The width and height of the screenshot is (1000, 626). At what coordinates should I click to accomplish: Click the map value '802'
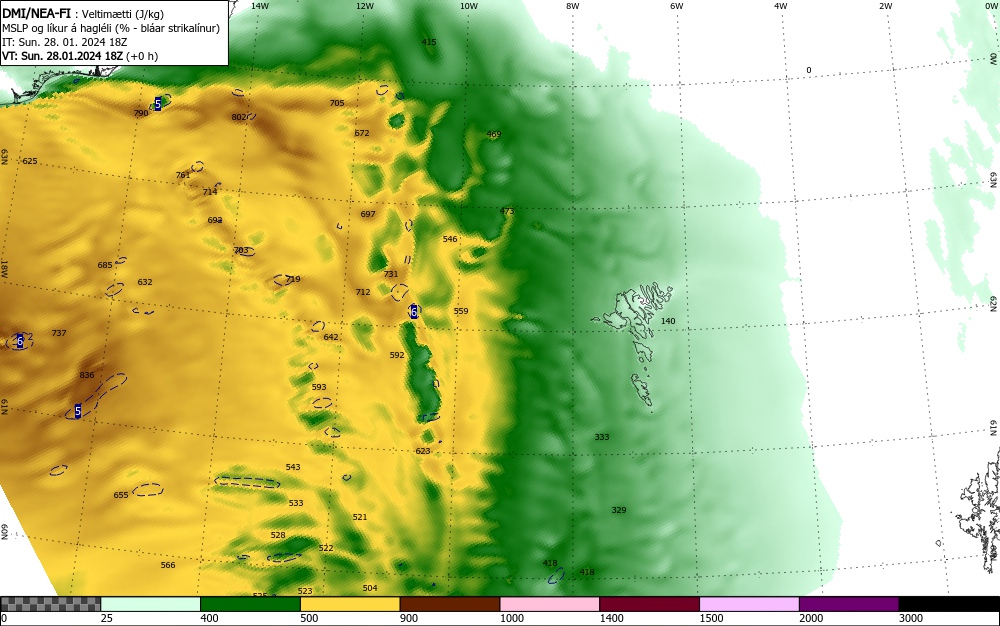click(239, 117)
